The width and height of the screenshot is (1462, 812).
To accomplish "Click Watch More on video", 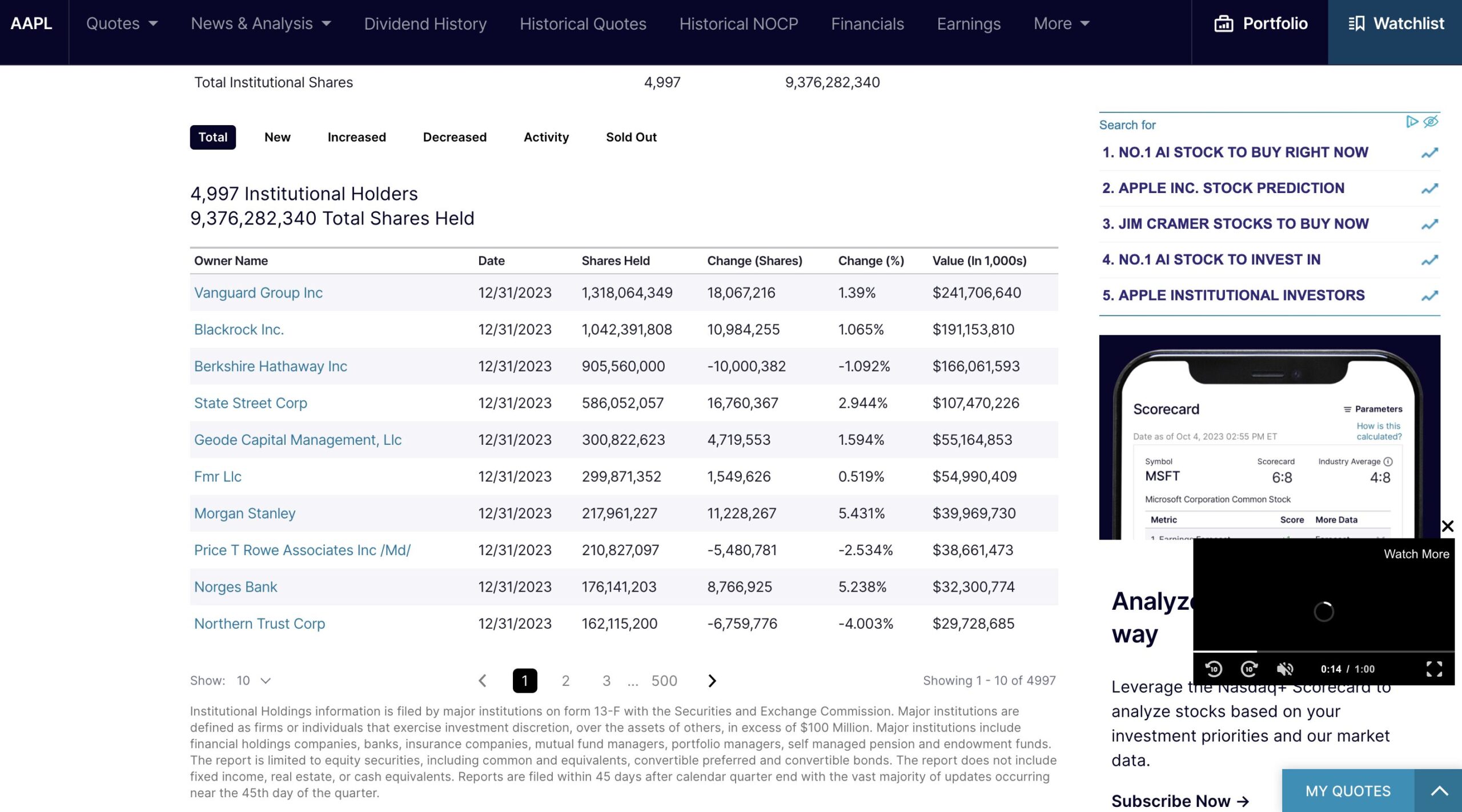I will [1416, 554].
